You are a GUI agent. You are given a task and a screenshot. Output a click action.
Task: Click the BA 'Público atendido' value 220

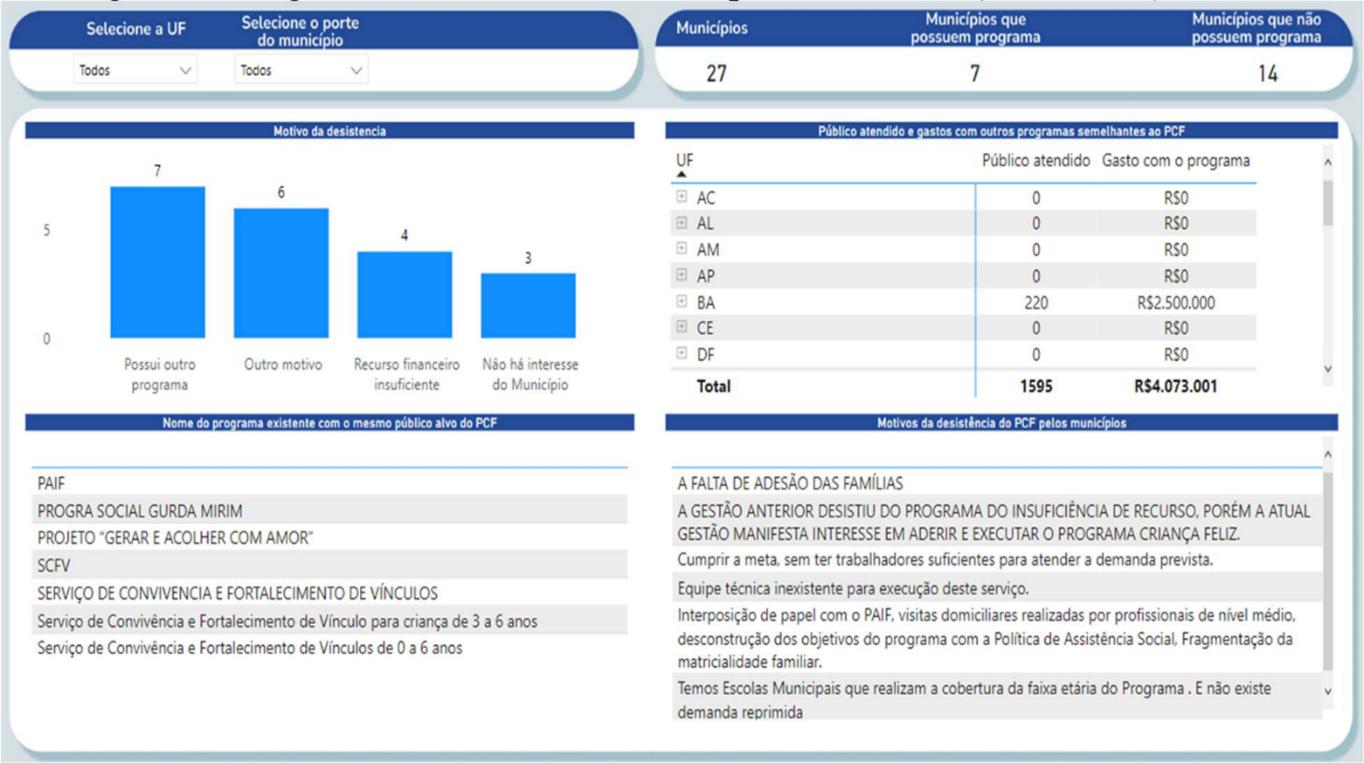(x=1036, y=302)
